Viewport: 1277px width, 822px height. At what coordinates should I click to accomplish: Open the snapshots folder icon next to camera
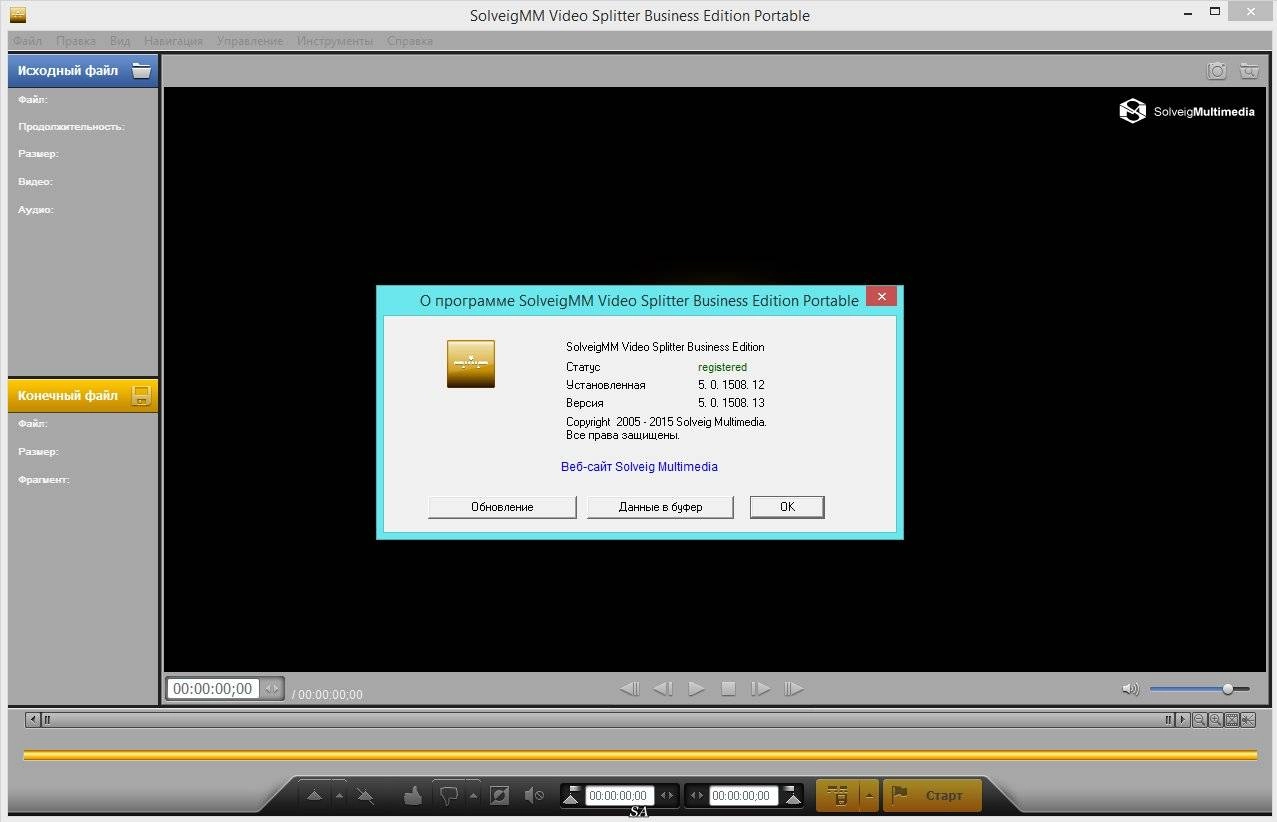coord(1248,71)
